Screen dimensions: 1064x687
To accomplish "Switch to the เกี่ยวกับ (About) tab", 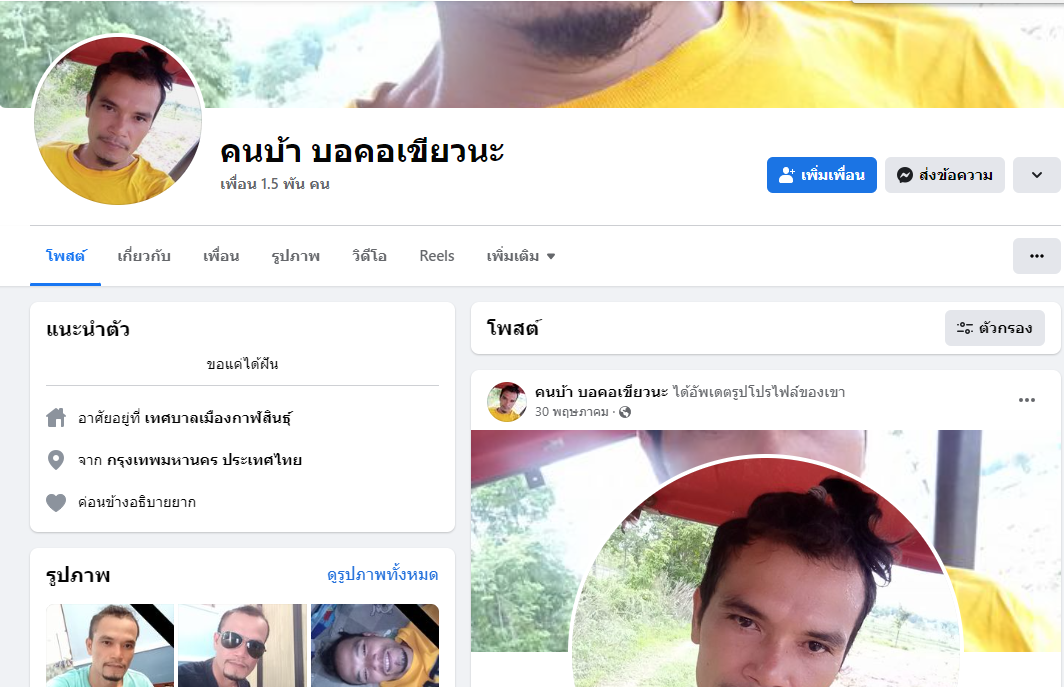I will tap(144, 256).
